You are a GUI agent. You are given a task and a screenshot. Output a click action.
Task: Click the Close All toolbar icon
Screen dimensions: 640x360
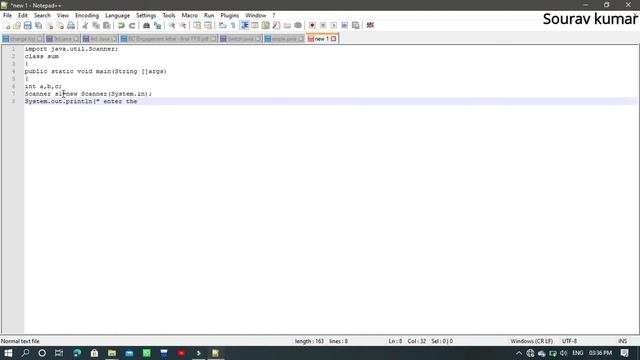coord(60,25)
